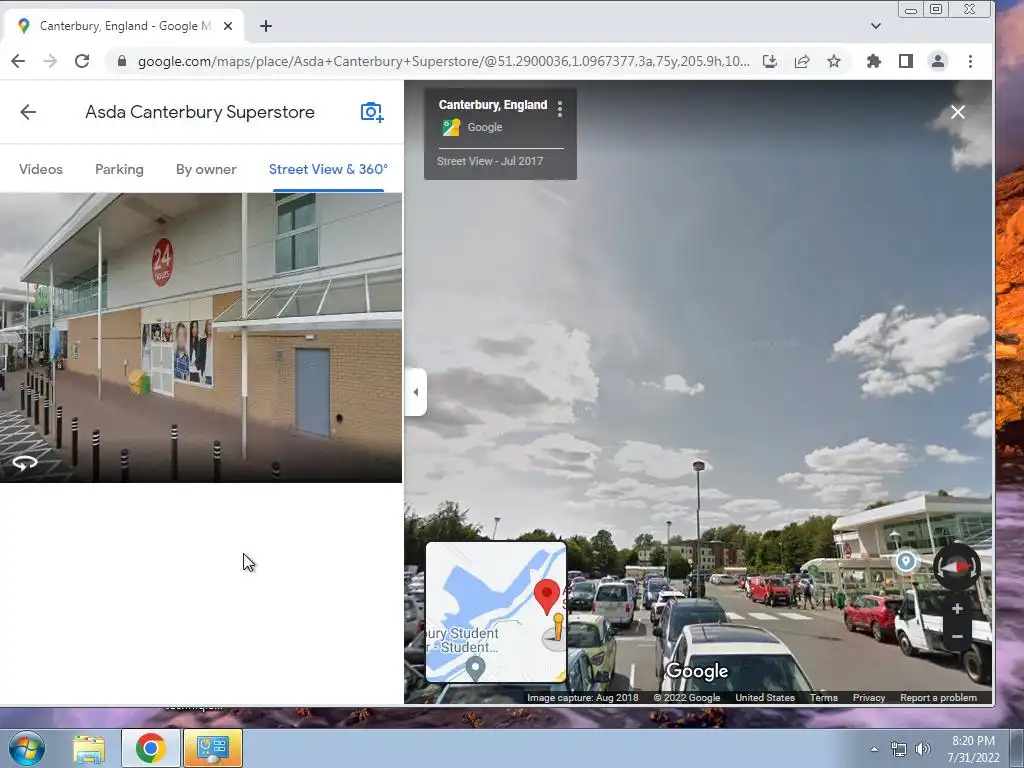Zoom in the Street View
This screenshot has width=1024, height=768.
tap(957, 609)
